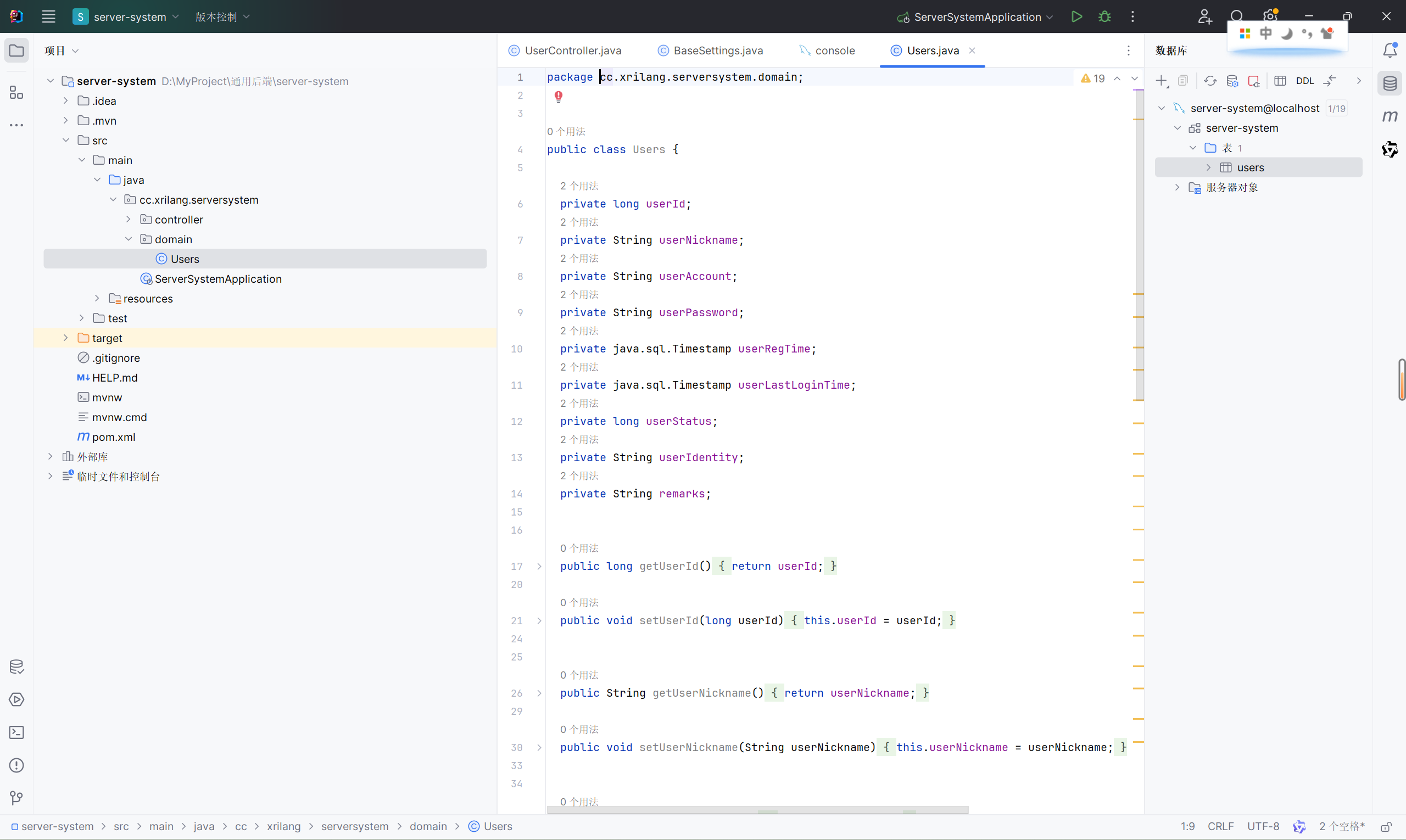Click the editor horizontal scrollbar
This screenshot has width=1406, height=840.
757,810
